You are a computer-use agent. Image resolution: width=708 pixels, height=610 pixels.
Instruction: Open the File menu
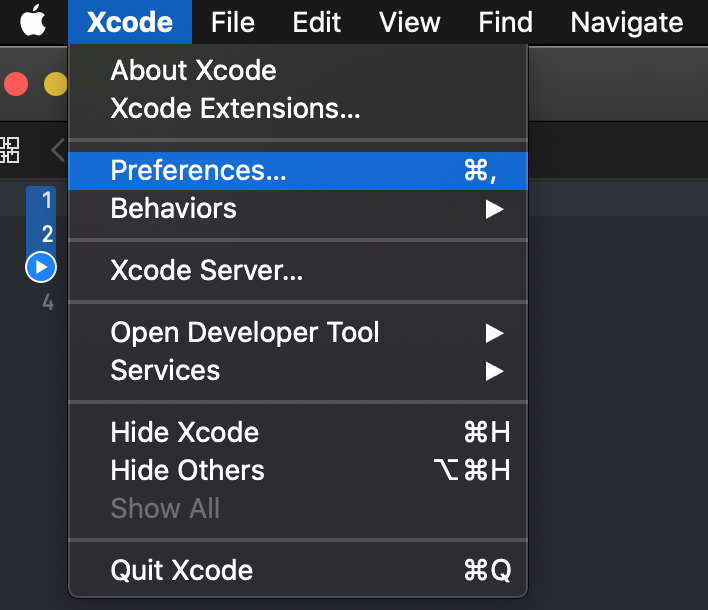[233, 22]
